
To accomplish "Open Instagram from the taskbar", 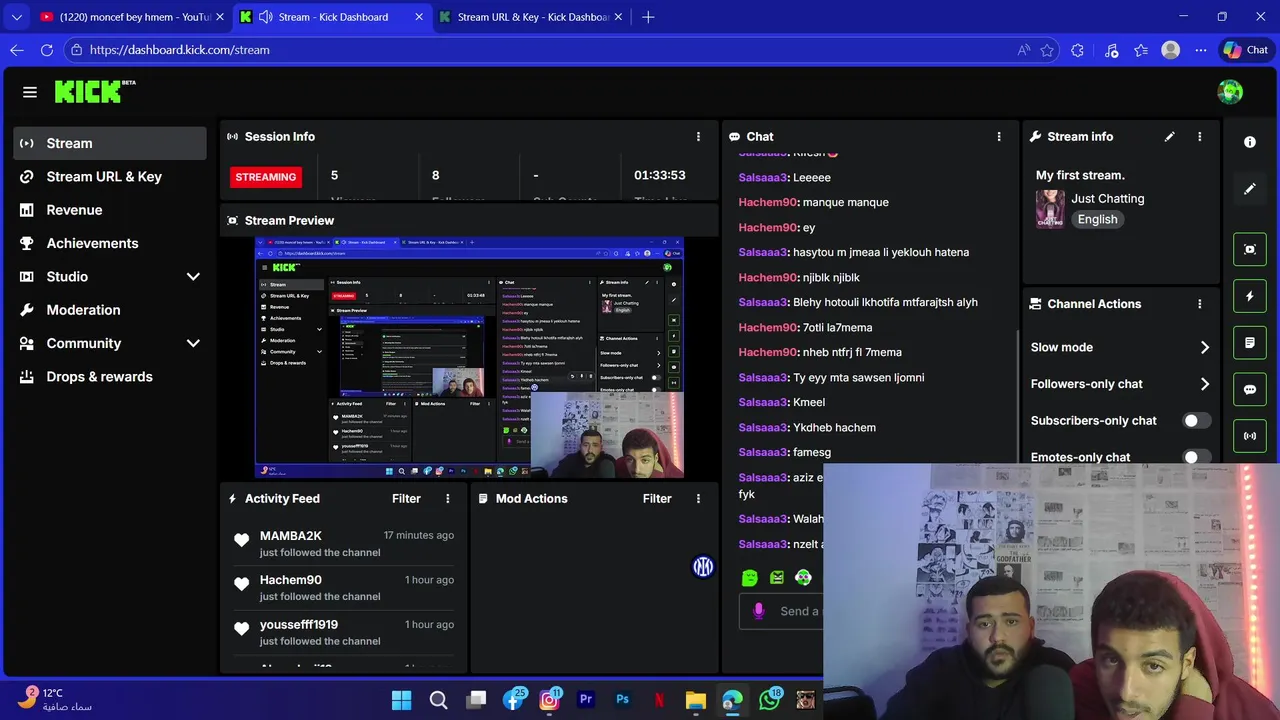I will click(549, 700).
